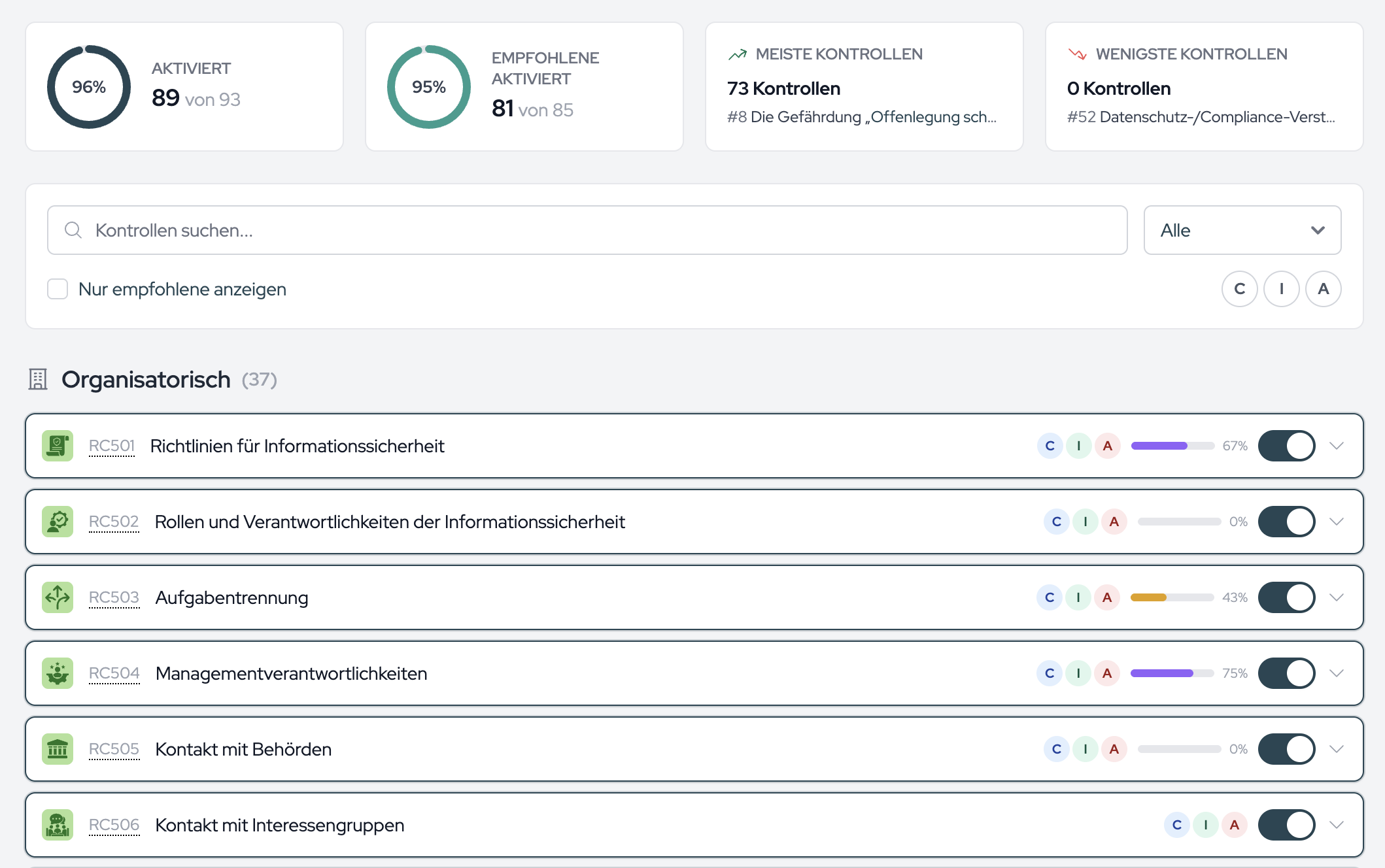
Task: Switch off RC506 Kontakt mit Interessengruppen
Action: [1287, 825]
